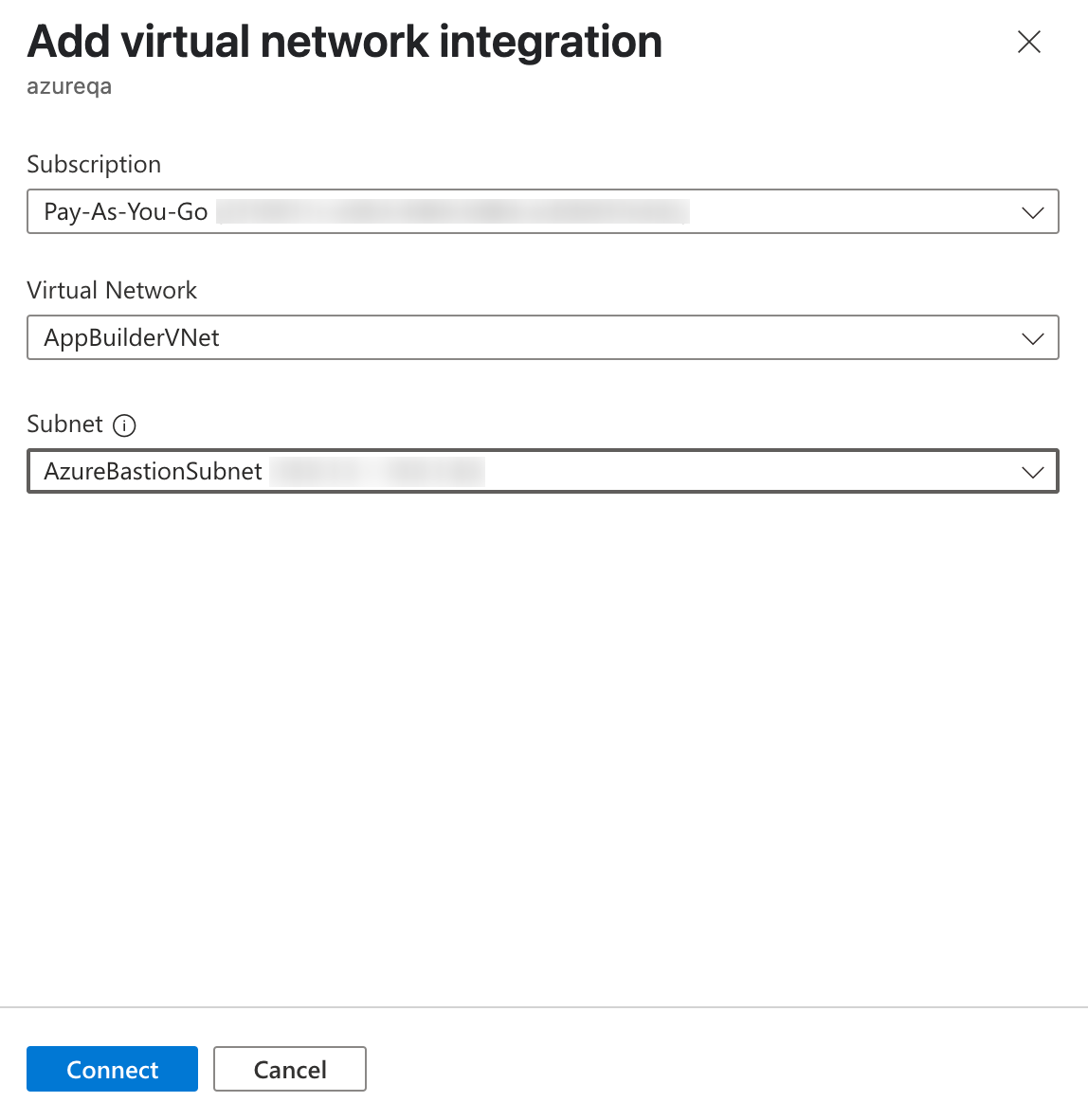
Task: Select the "Pay-As-You-Go" text in Subscription
Action: click(x=126, y=211)
